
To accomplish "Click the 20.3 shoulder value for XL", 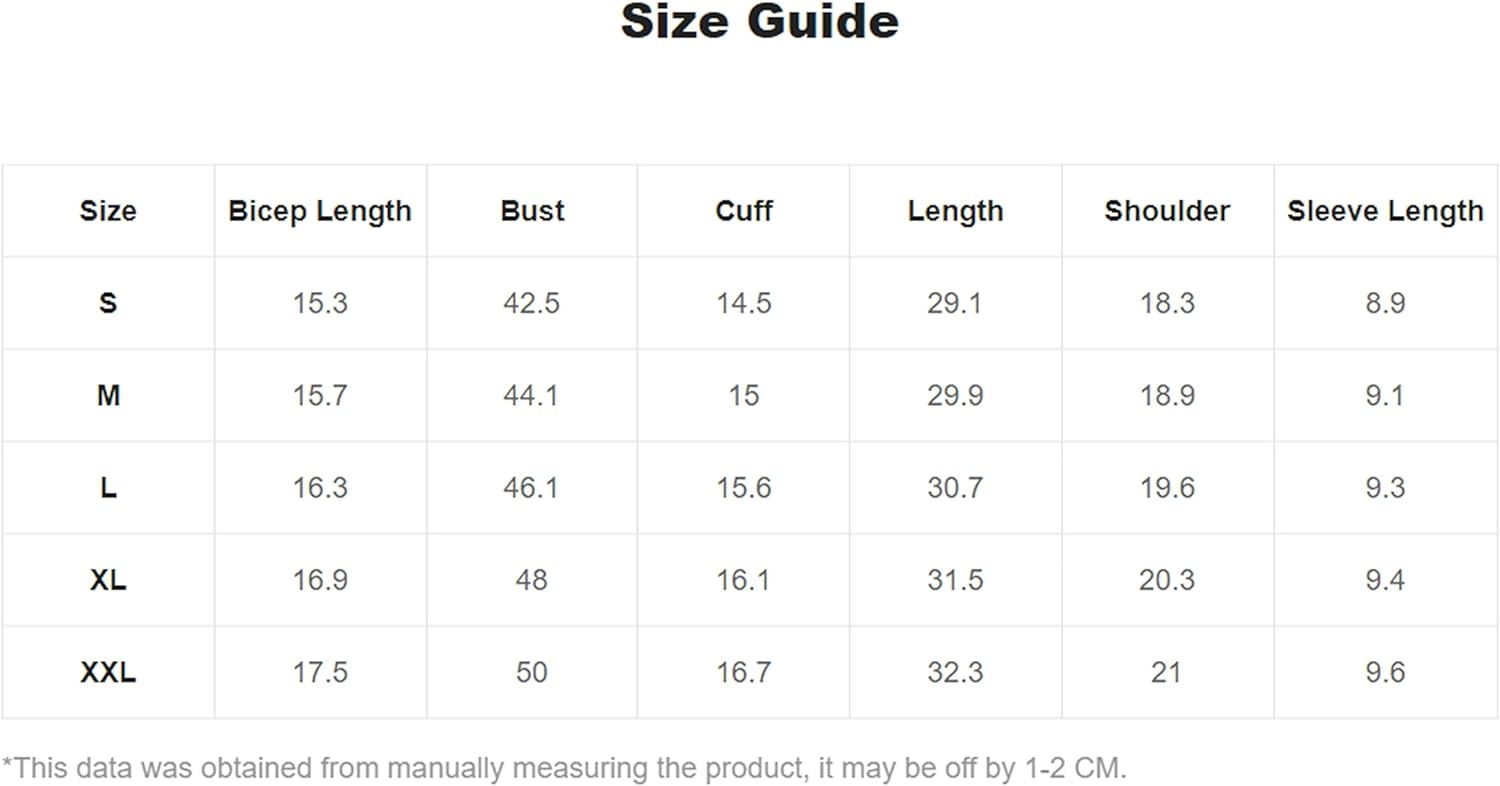I will click(1167, 580).
